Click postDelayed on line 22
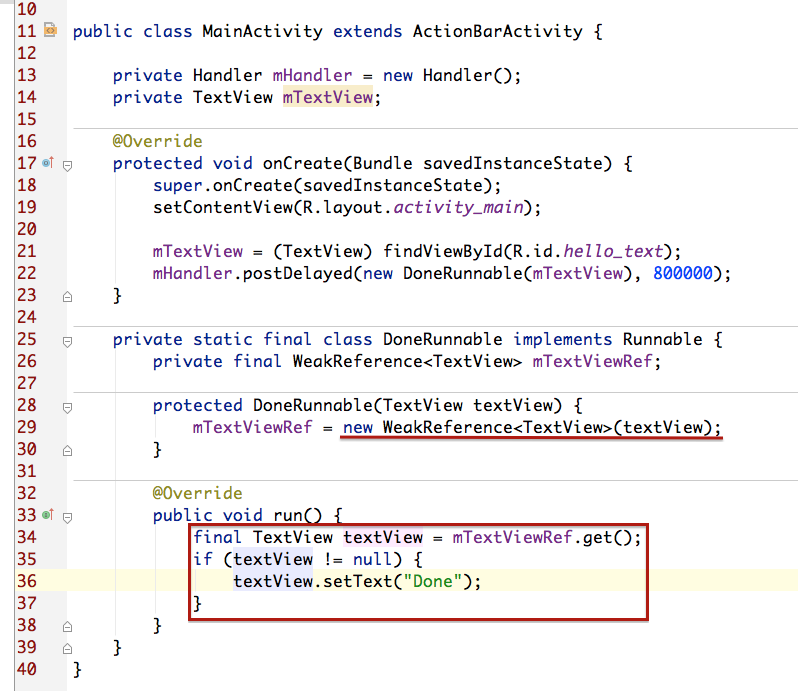This screenshot has width=798, height=691. click(x=297, y=274)
